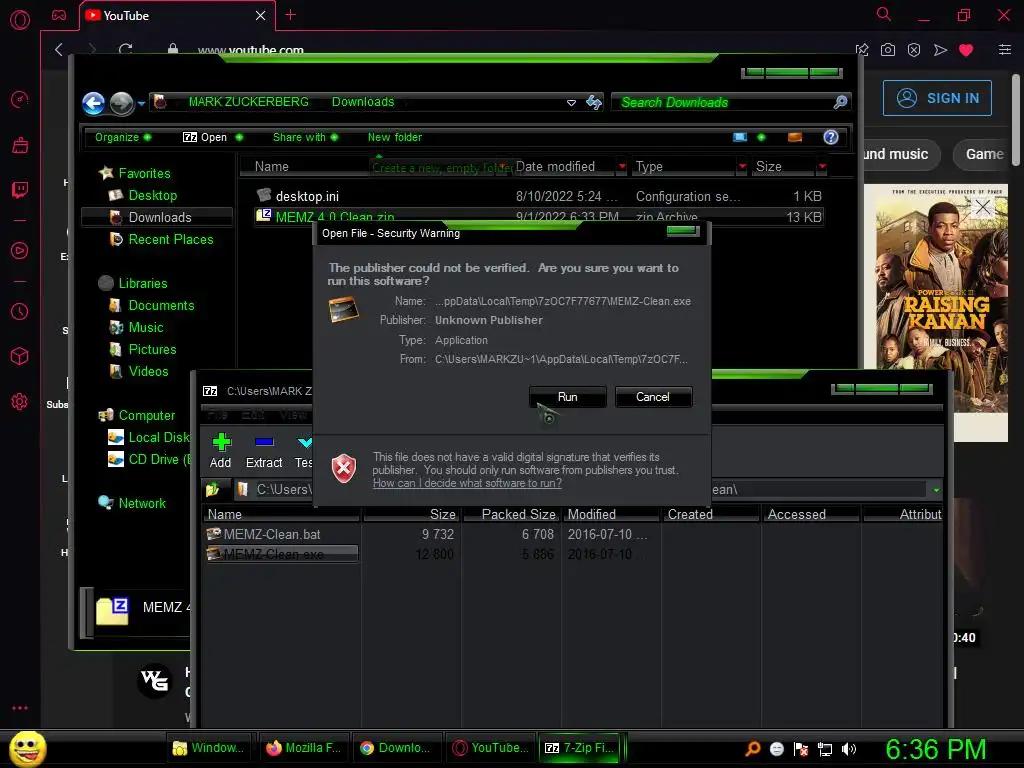Open the Share with menu
The height and width of the screenshot is (768, 1024).
click(306, 137)
